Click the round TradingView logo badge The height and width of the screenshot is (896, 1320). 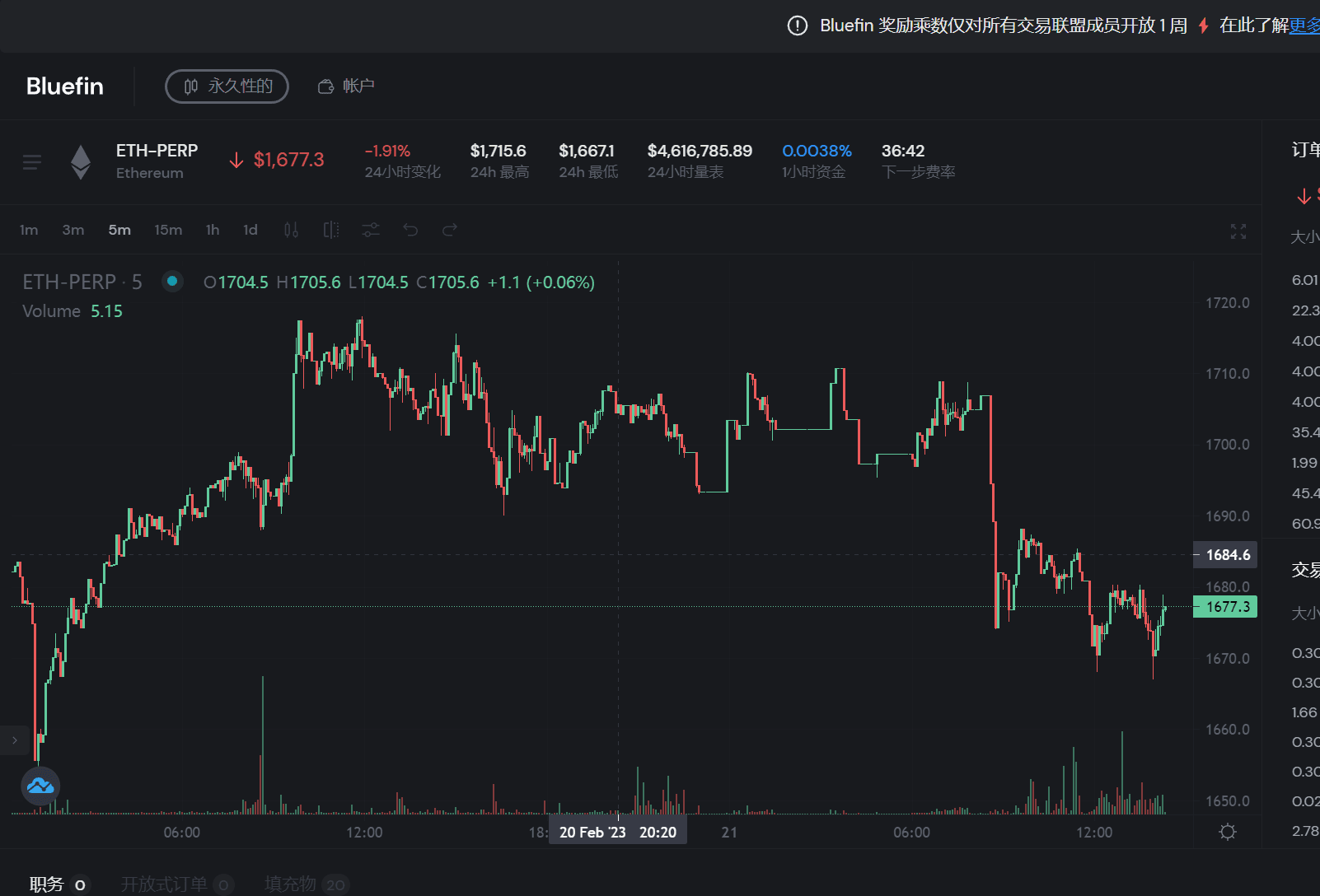pos(40,786)
